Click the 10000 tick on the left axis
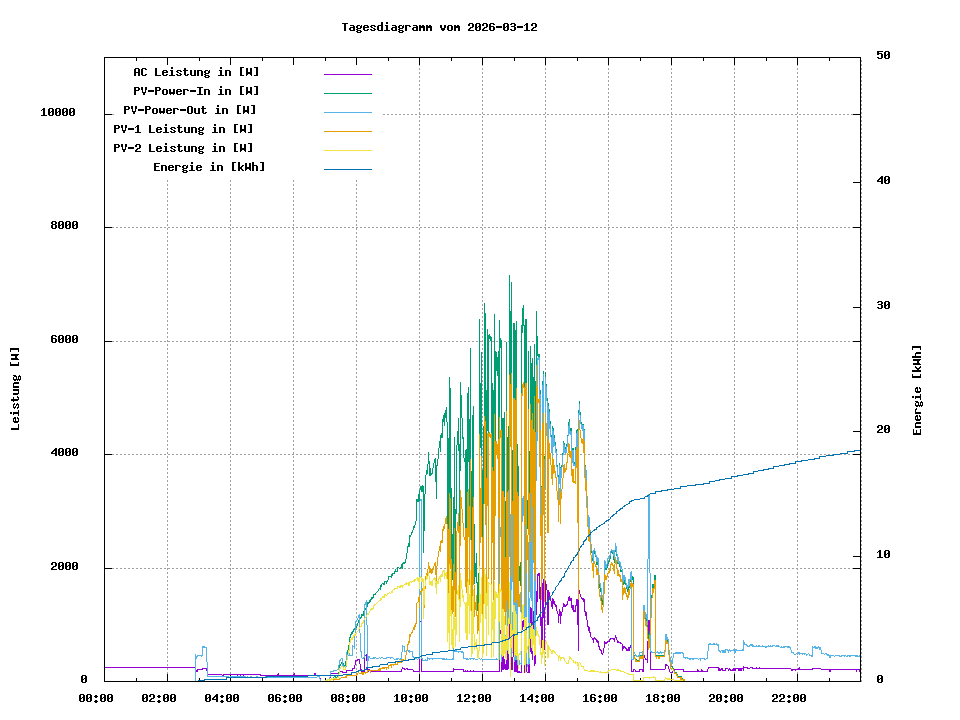Image resolution: width=960 pixels, height=720 pixels. point(58,112)
